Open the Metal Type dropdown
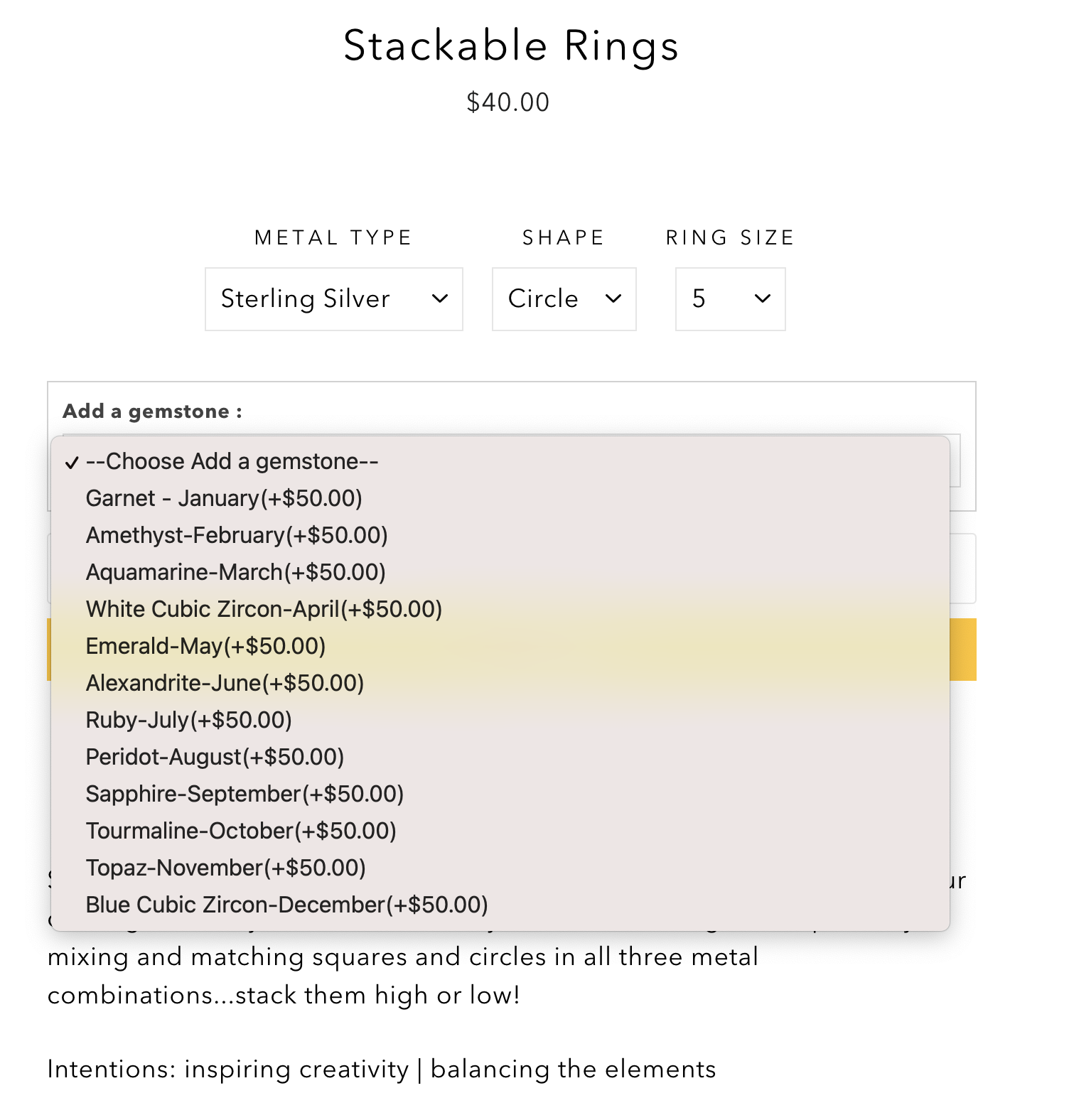This screenshot has width=1069, height=1120. (x=333, y=299)
